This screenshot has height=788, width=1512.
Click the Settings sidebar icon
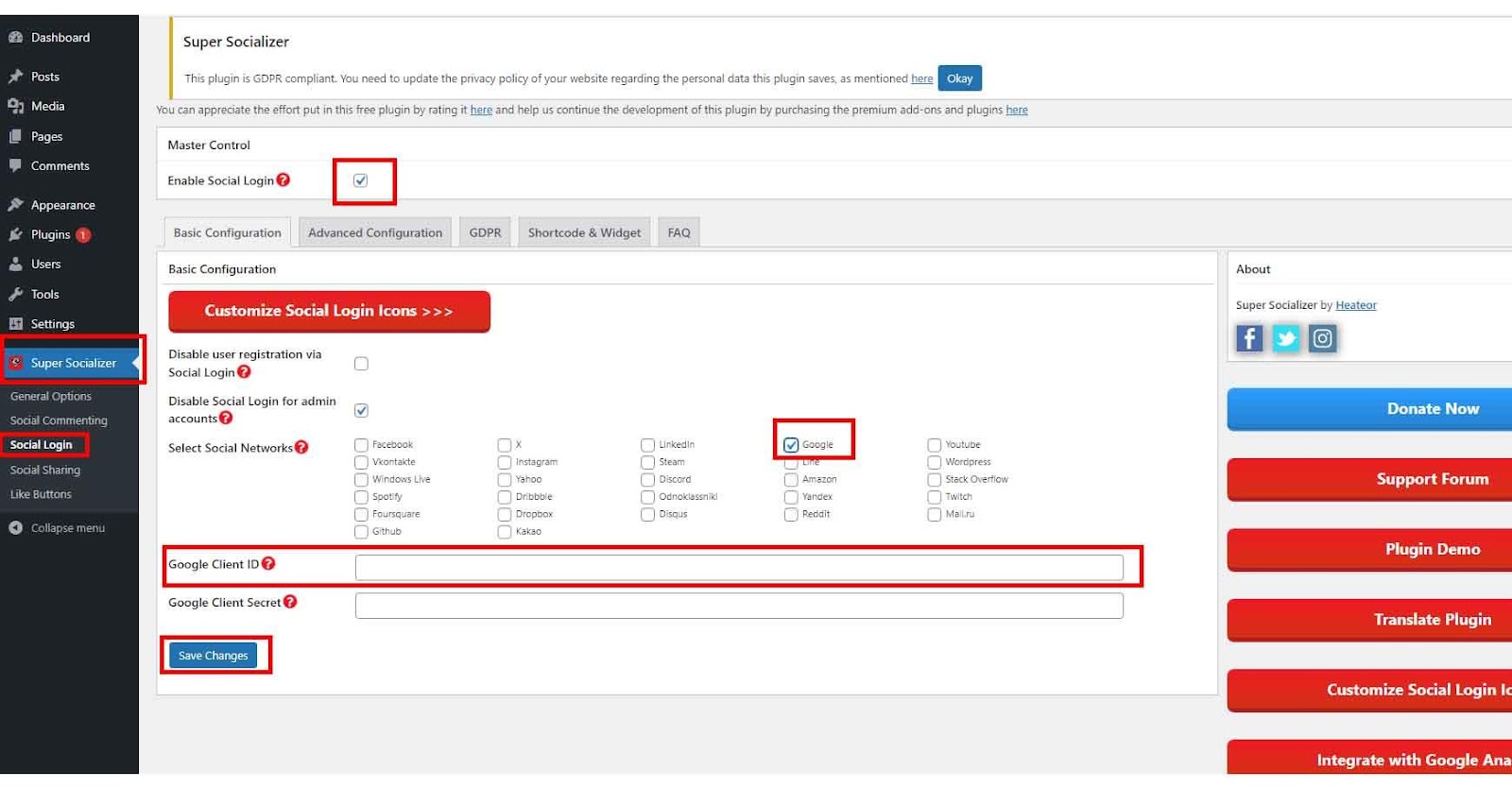(15, 323)
